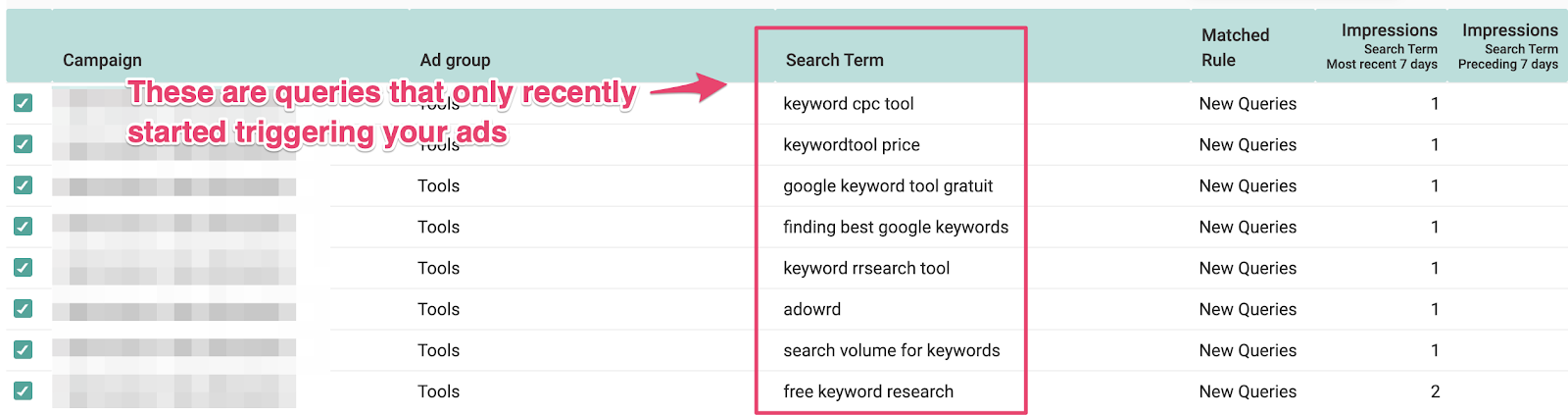
Task: Uncheck the 'free keyword research' row
Action: [24, 391]
